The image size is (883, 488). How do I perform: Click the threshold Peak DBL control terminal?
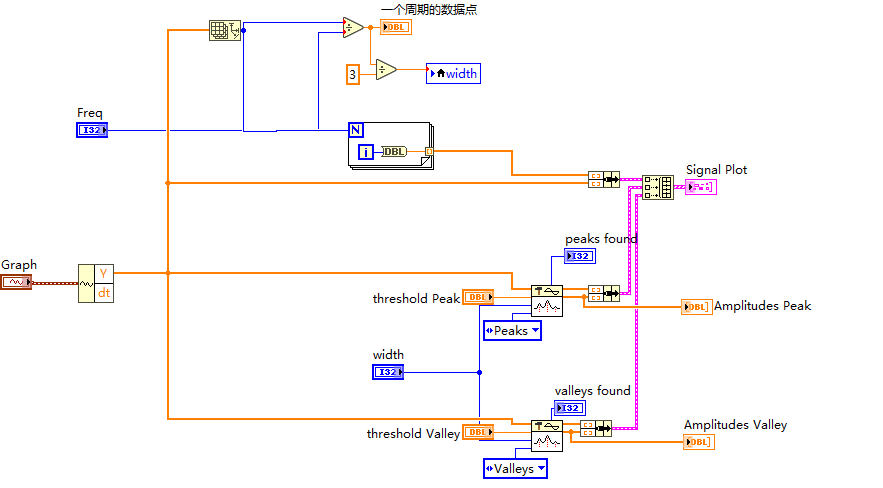tap(478, 297)
